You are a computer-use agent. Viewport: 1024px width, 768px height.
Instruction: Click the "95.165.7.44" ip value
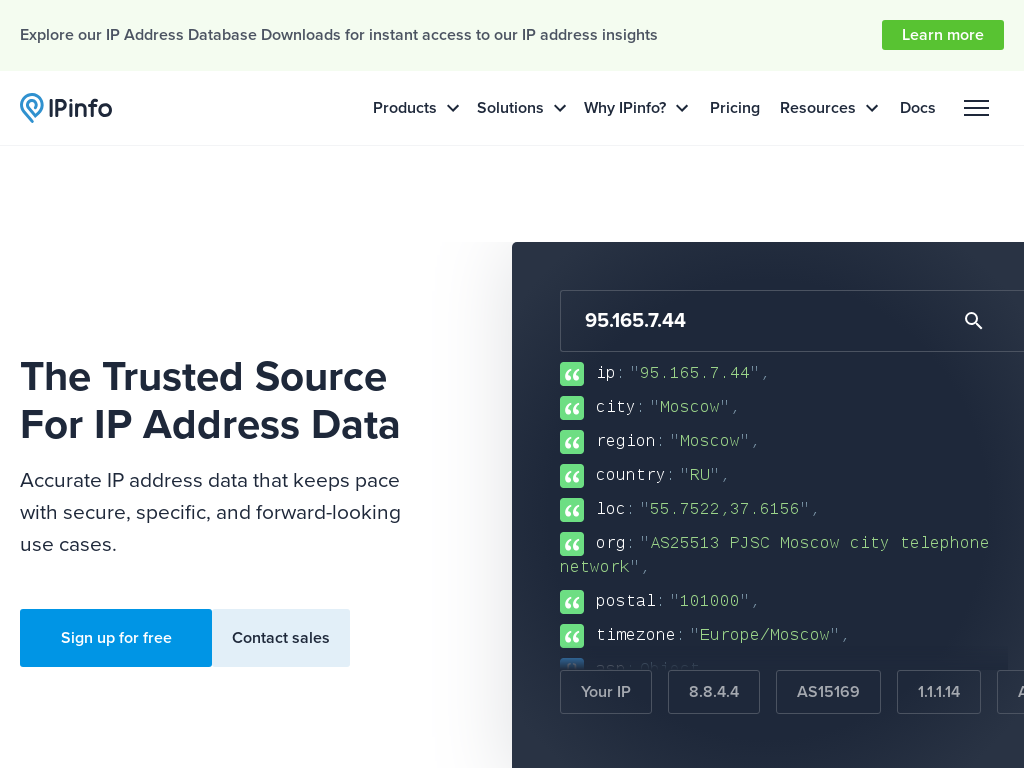(694, 373)
